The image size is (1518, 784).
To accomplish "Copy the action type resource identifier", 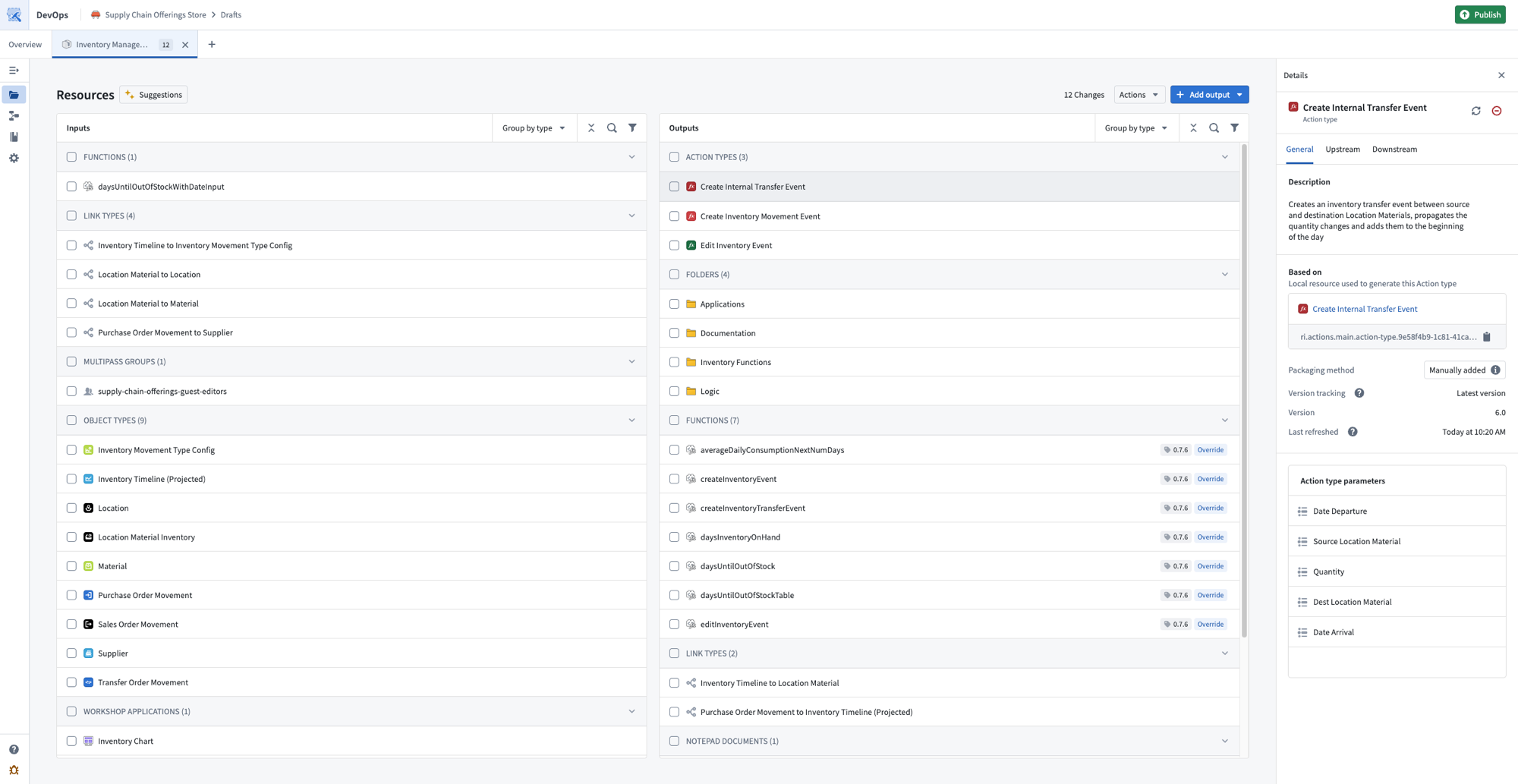I will click(x=1487, y=337).
